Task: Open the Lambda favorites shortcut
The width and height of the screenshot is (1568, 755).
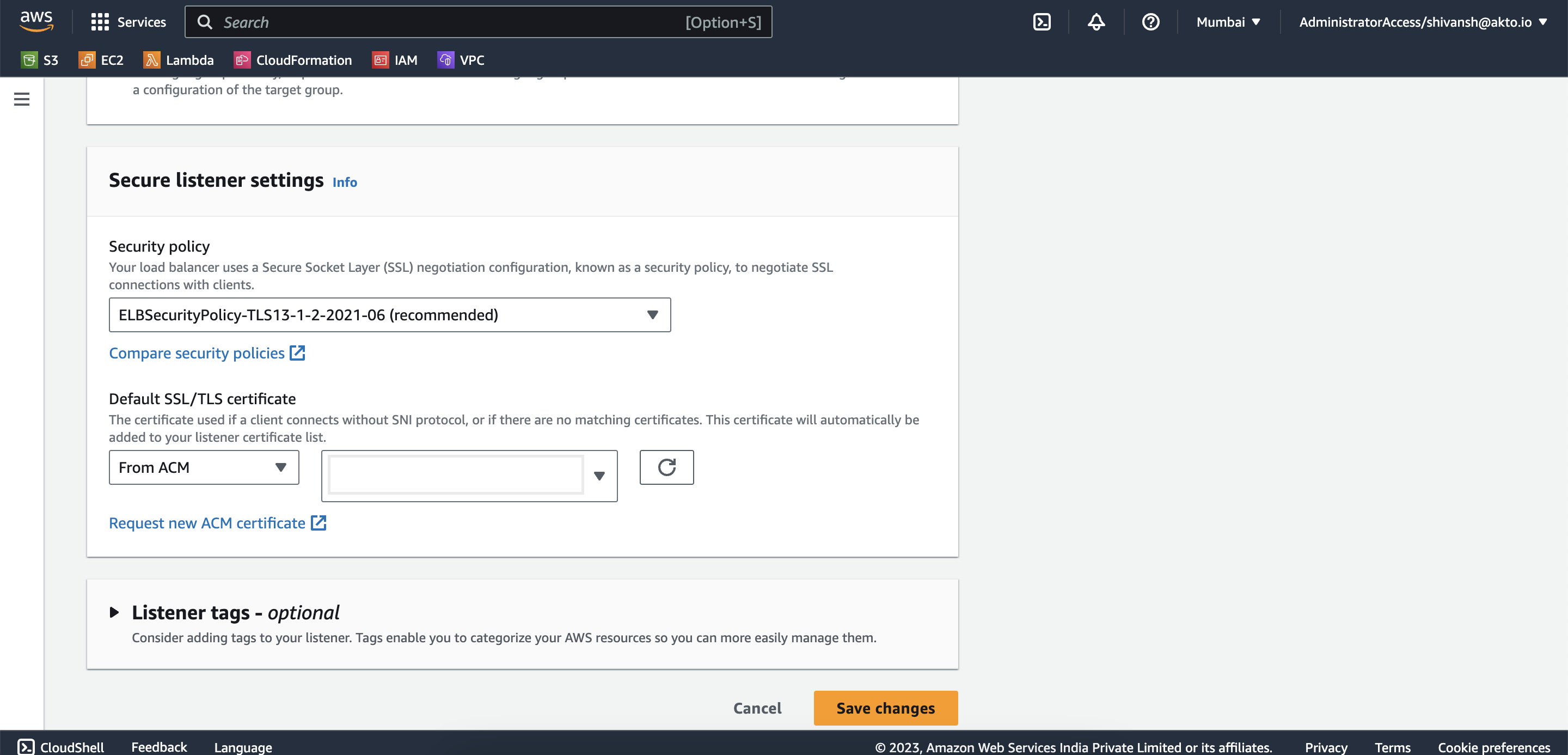Action: click(x=180, y=60)
